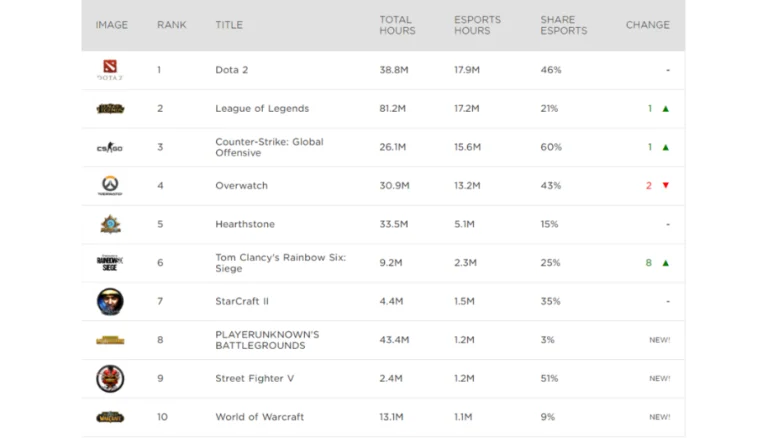This screenshot has width=768, height=438.
Task: Open the PLAYERUNKNOWN'S BATTLEGROUNDS title
Action: pyautogui.click(x=267, y=340)
